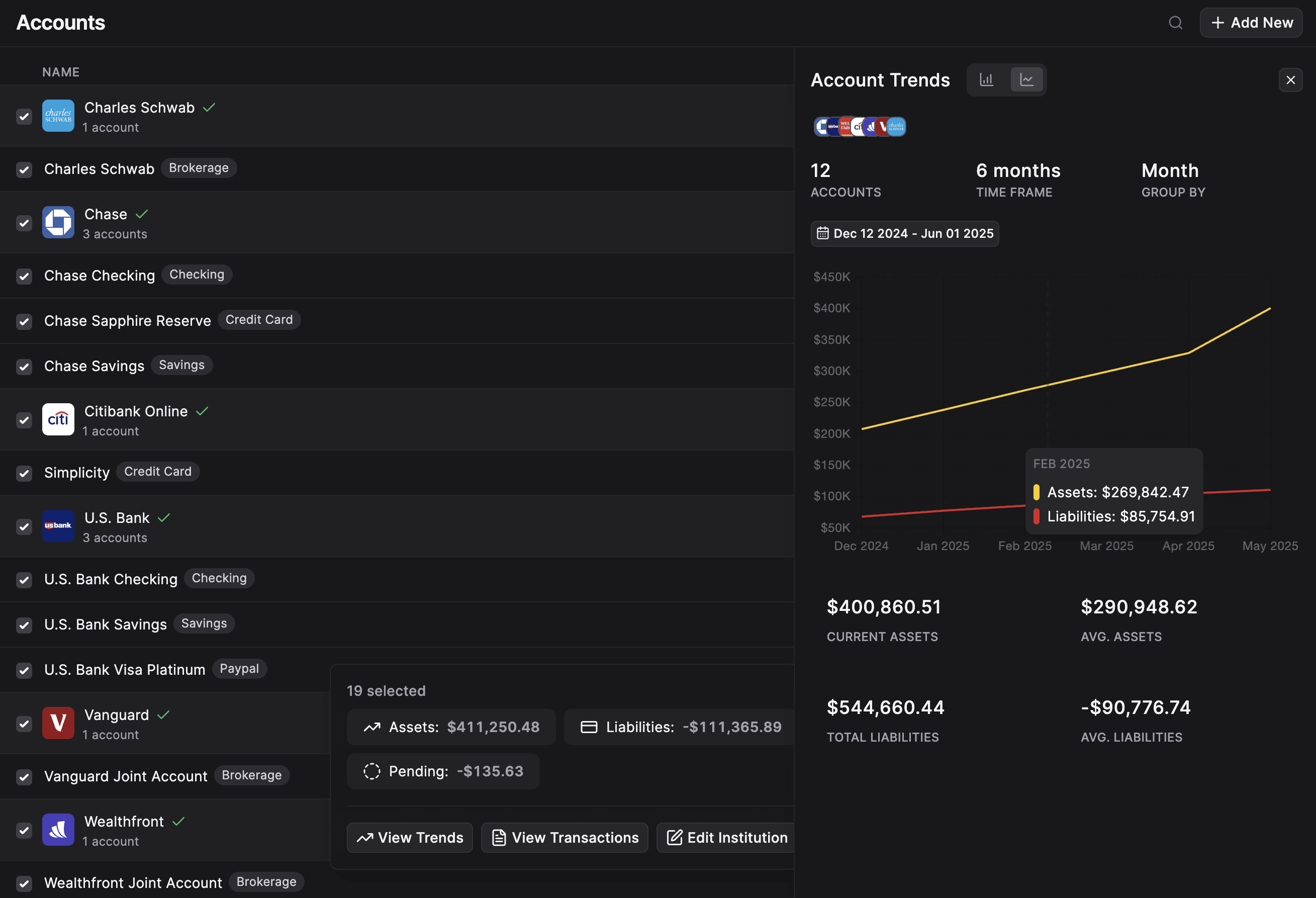This screenshot has width=1316, height=898.
Task: Uncheck the Vanguard Joint Account checkbox
Action: pyautogui.click(x=24, y=777)
